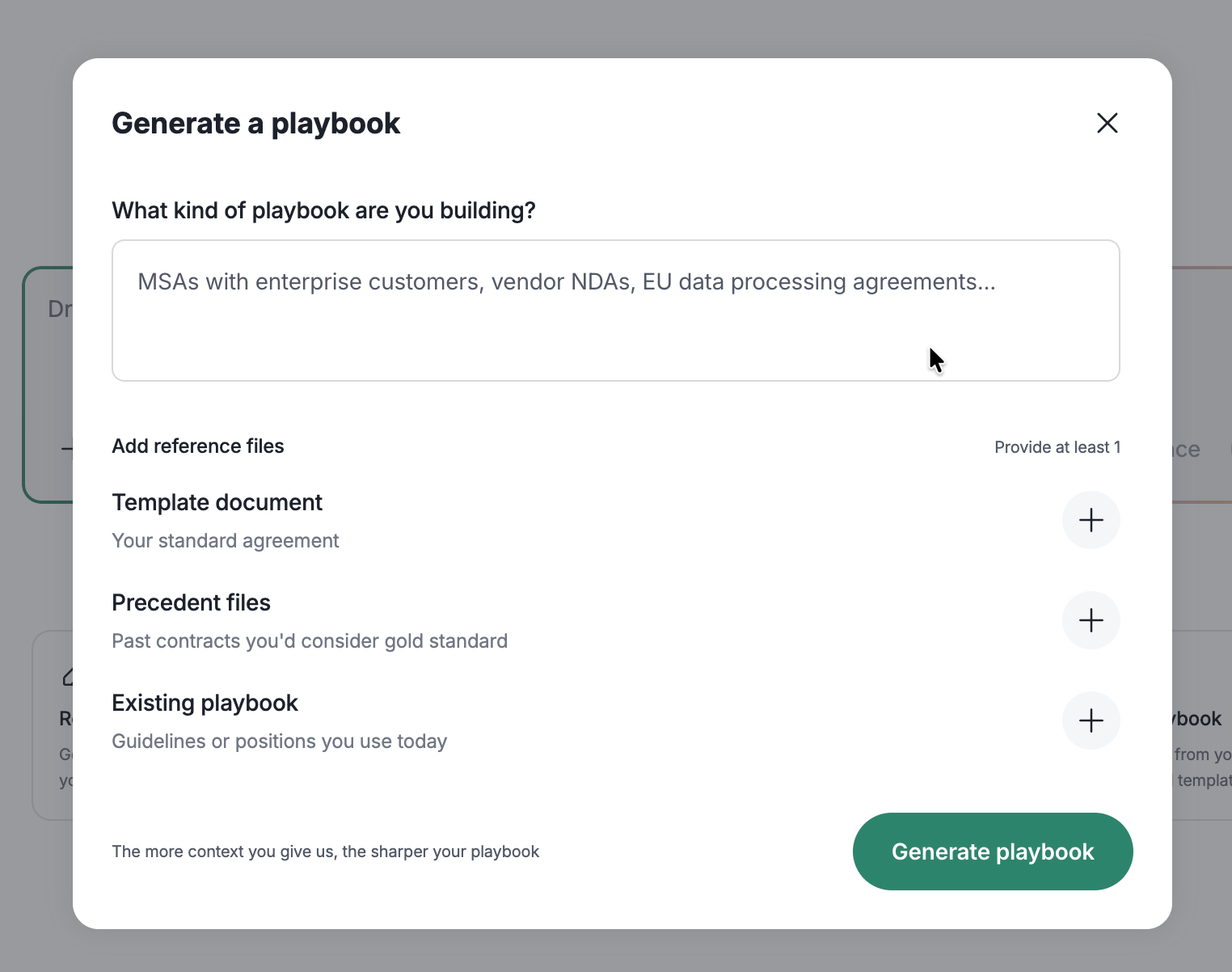Image resolution: width=1232 pixels, height=972 pixels.
Task: Select the Precedent files label
Action: coord(191,602)
